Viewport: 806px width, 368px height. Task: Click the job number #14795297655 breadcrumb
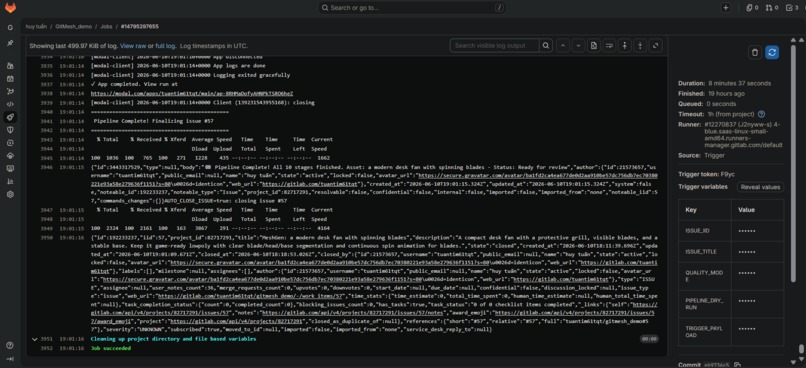coord(140,26)
